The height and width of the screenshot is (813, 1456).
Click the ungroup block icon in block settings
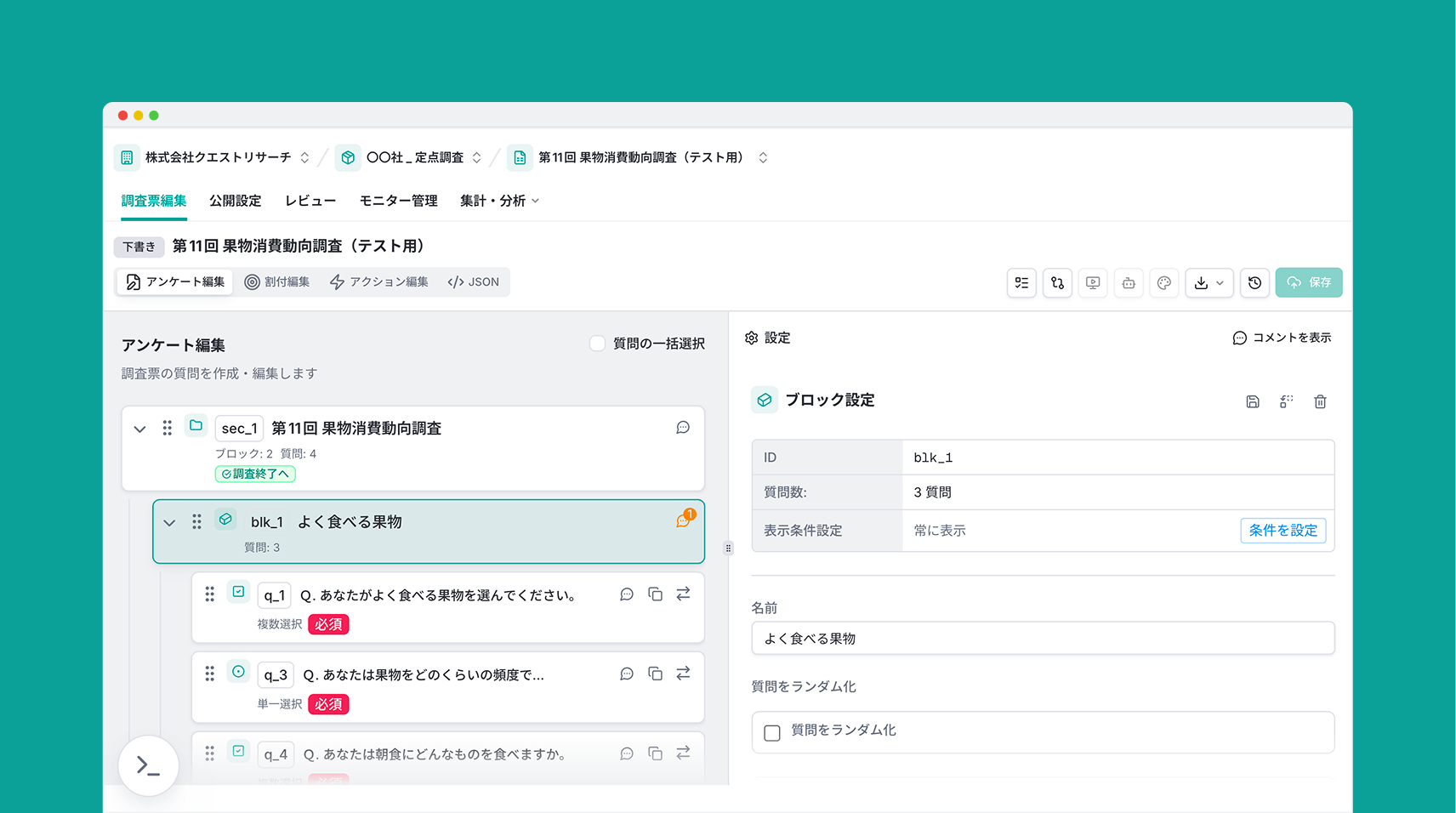[1286, 401]
